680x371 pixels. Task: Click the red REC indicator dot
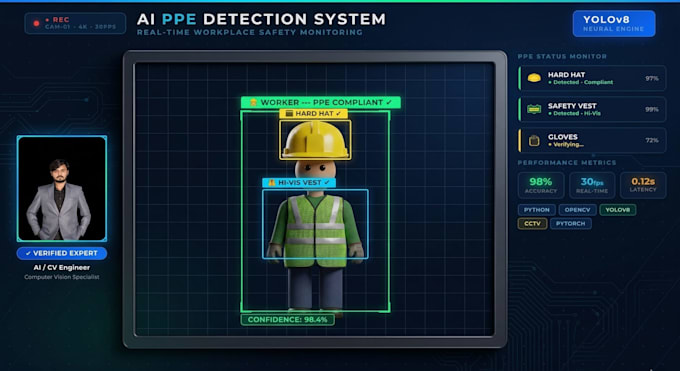[x=36, y=23]
